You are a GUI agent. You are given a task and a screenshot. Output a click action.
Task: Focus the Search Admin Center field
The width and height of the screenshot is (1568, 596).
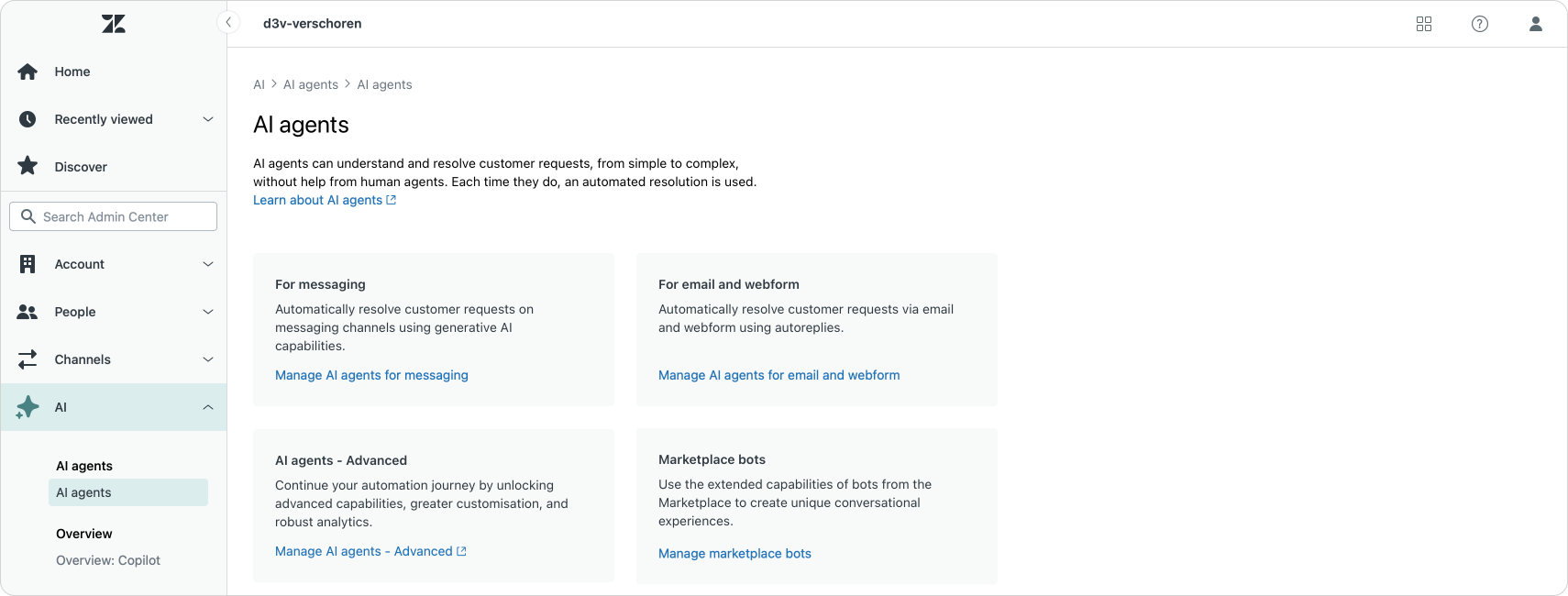click(114, 216)
